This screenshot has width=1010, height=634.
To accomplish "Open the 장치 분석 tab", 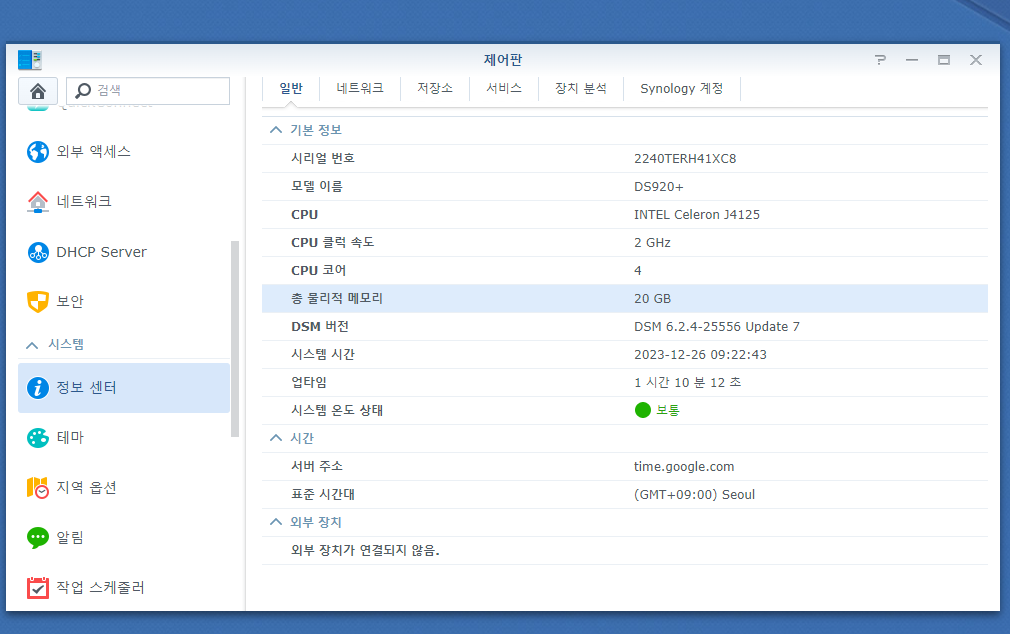I will tap(581, 88).
